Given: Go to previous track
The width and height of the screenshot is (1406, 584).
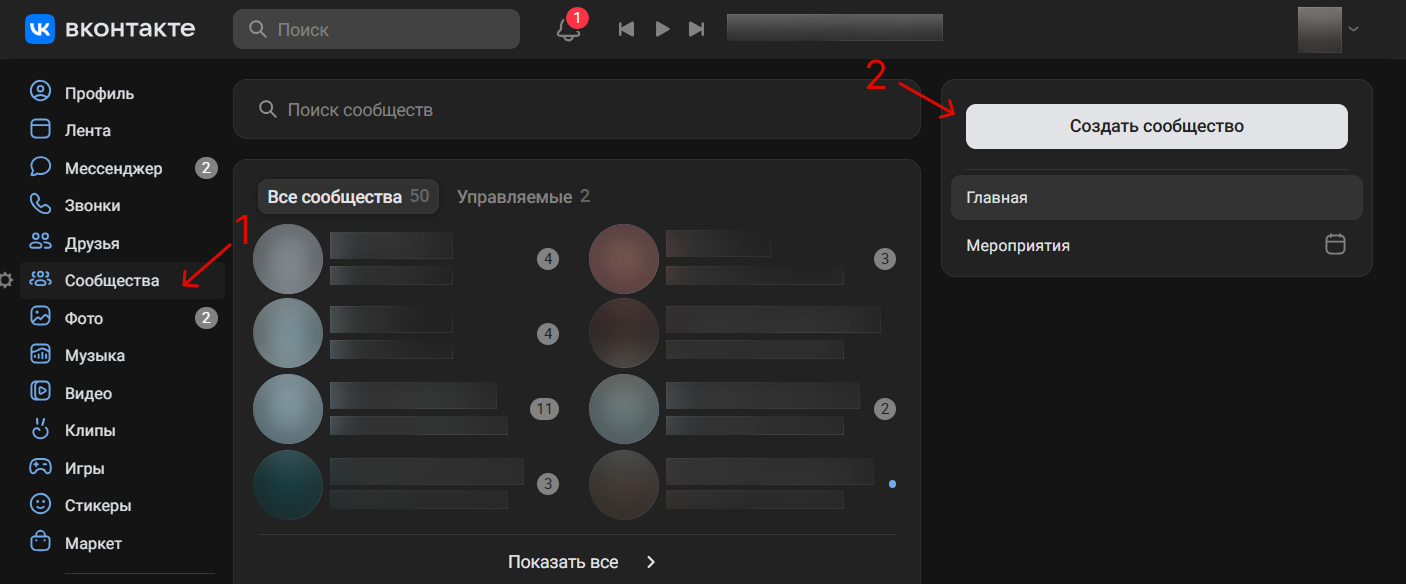Looking at the screenshot, I should pos(626,29).
